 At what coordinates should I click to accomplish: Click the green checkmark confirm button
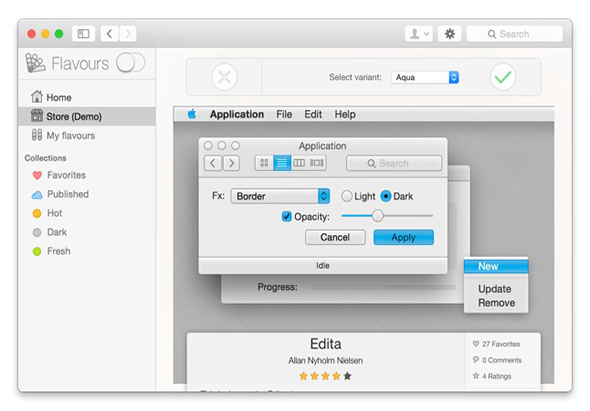point(503,77)
